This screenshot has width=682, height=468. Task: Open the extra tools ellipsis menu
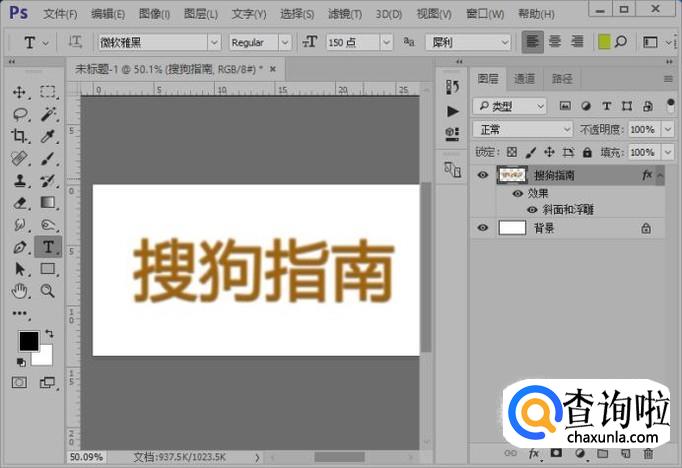tap(20, 313)
